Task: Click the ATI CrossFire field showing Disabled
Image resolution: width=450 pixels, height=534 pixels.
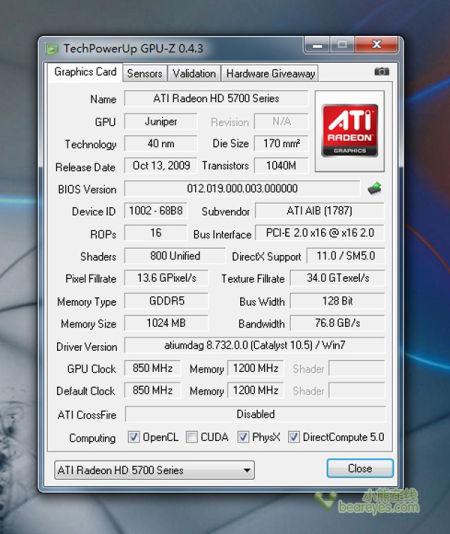Action: 255,414
